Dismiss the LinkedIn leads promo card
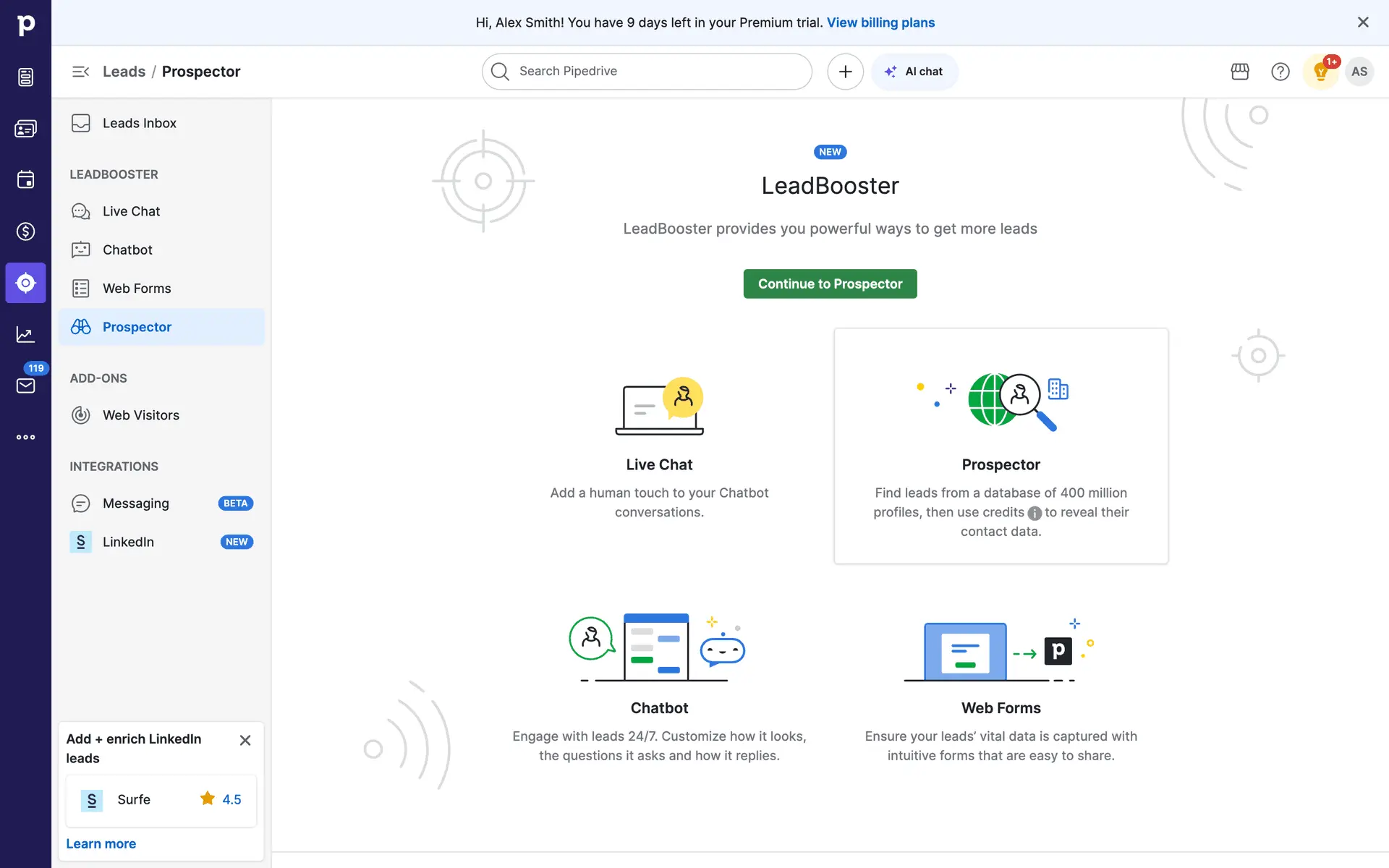 click(245, 740)
